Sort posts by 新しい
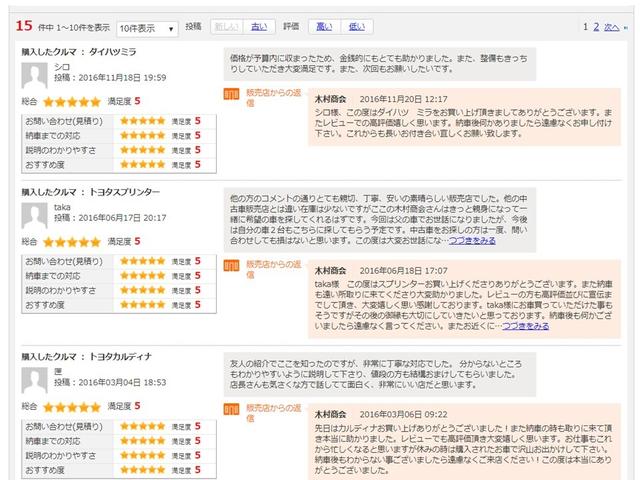 [x=227, y=27]
